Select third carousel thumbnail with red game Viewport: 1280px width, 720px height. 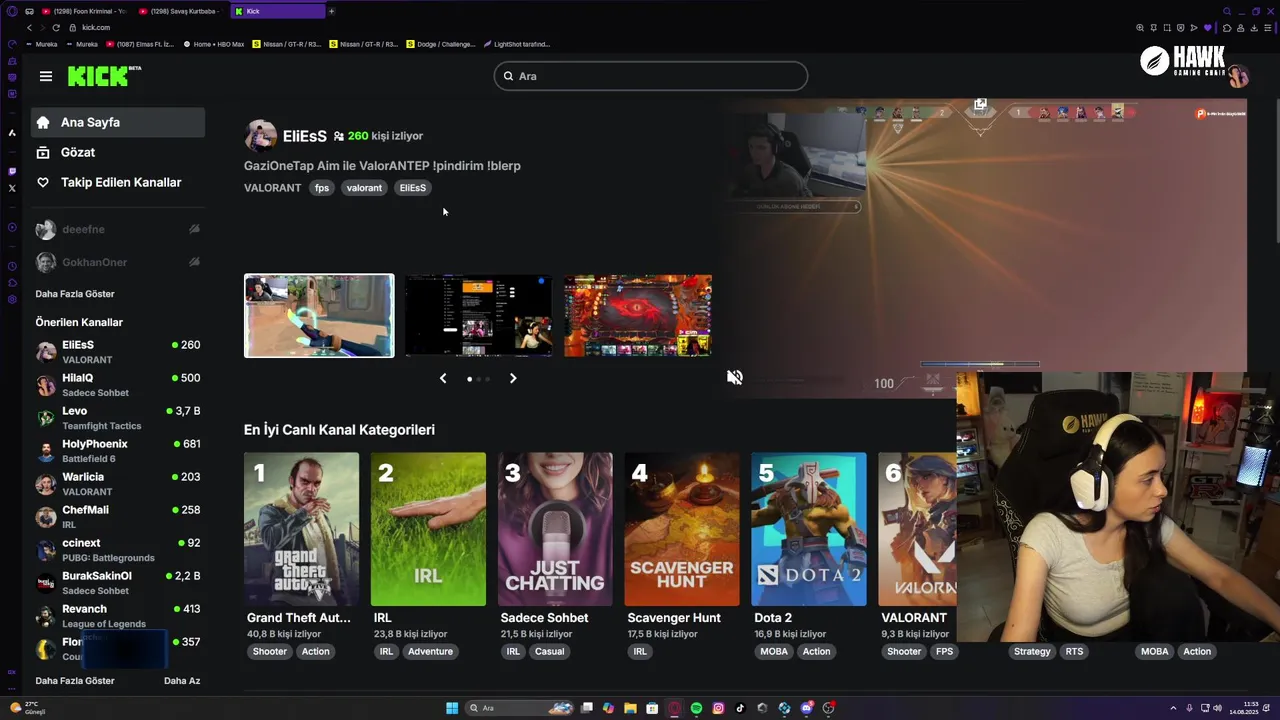[638, 315]
